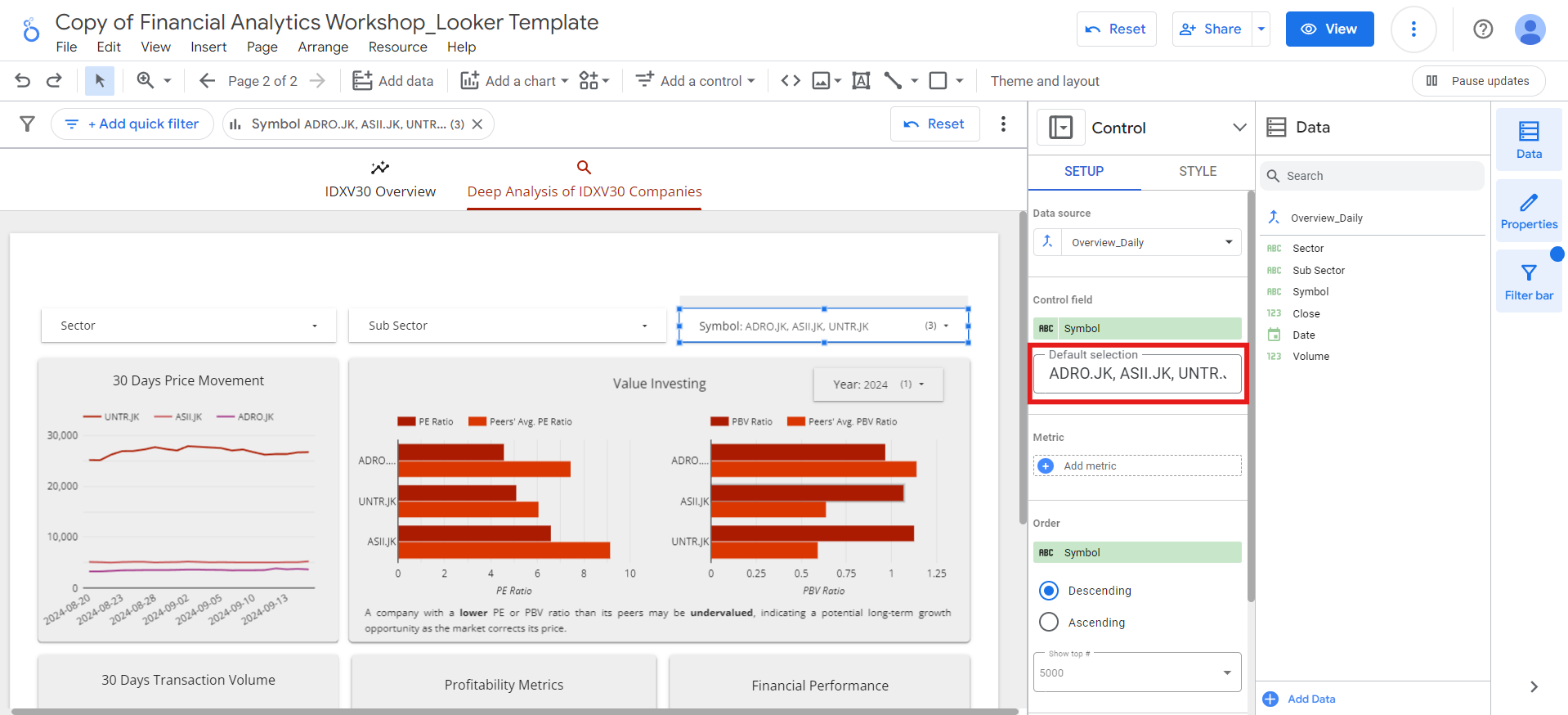Click the Add metric field

(1137, 465)
